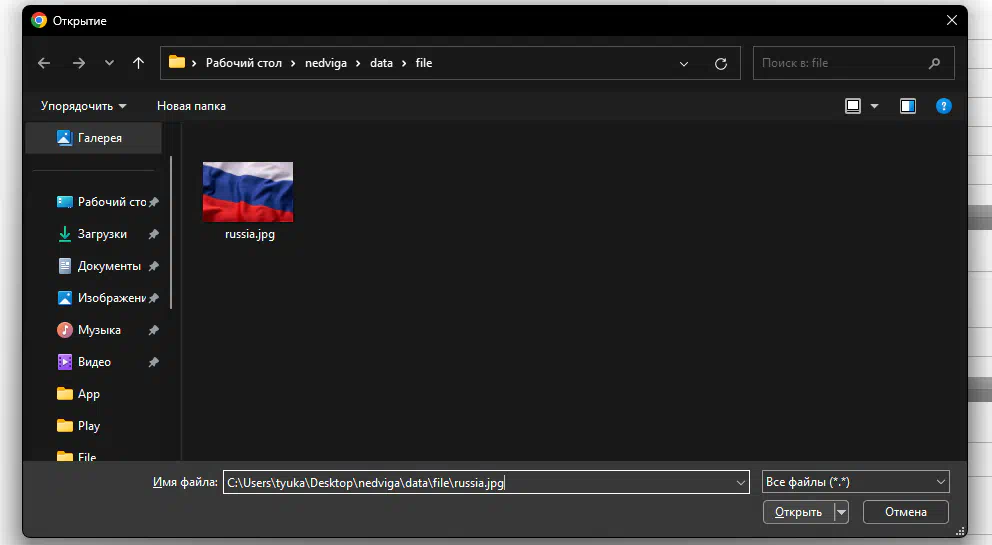The height and width of the screenshot is (545, 992).
Task: Open help with question mark icon
Action: tap(943, 106)
